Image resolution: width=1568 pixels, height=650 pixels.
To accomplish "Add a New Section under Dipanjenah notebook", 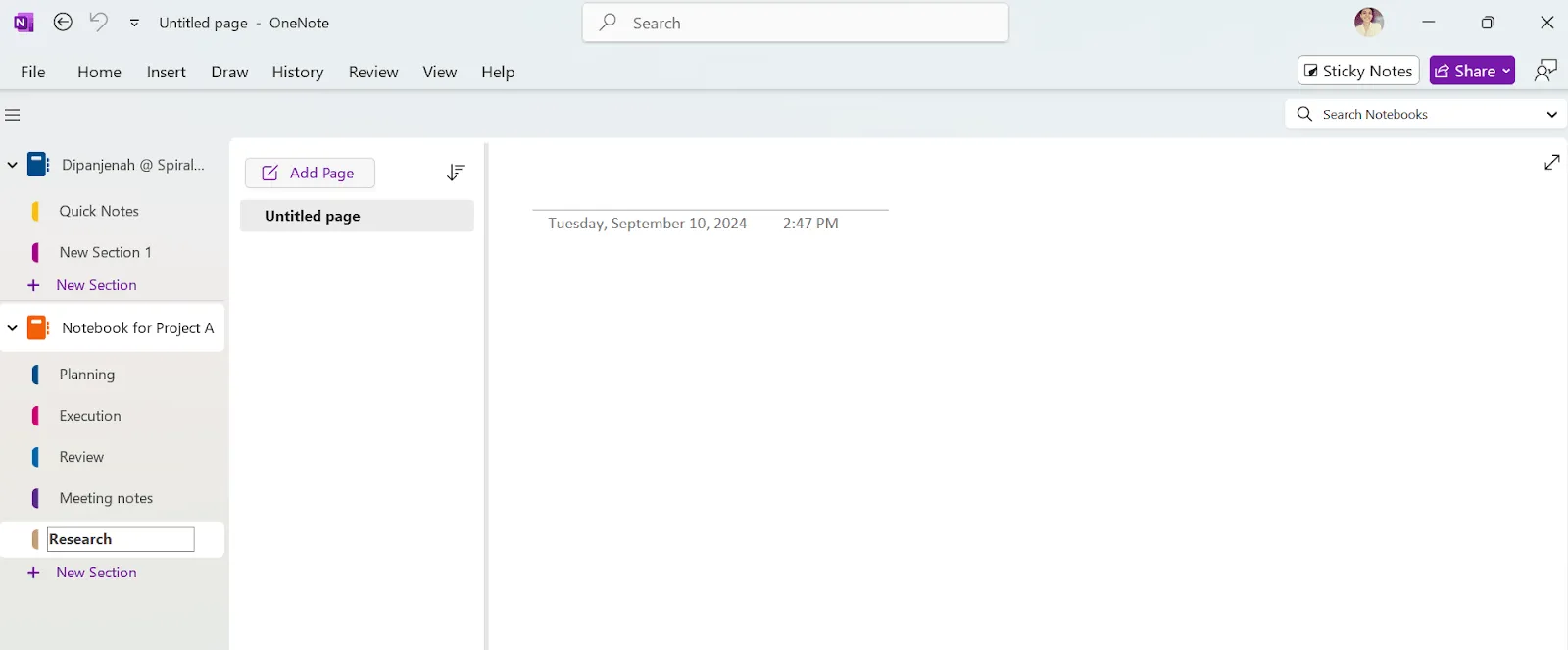I will (96, 285).
